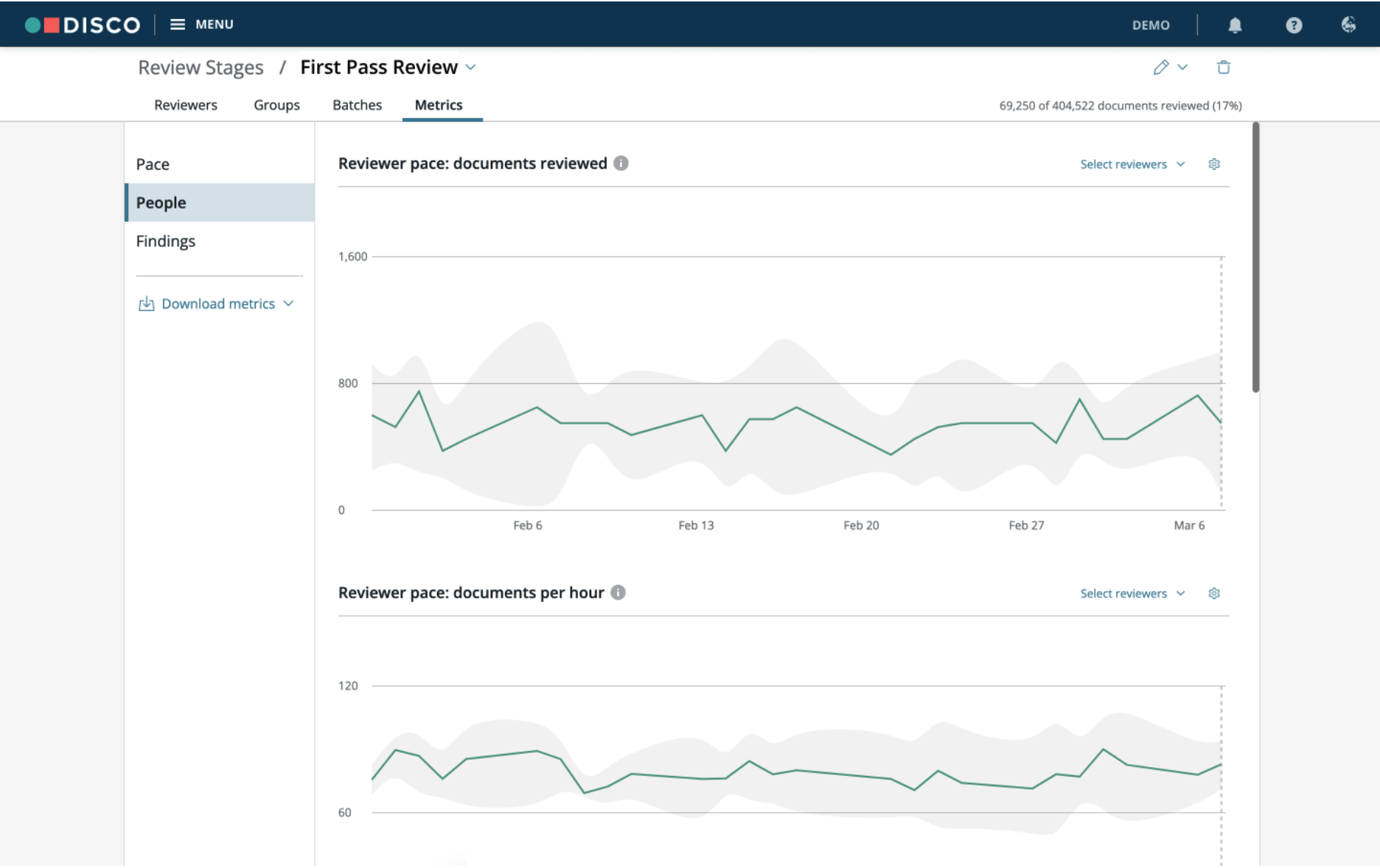Delete review stage using trash icon
The width and height of the screenshot is (1380, 868).
(1224, 67)
